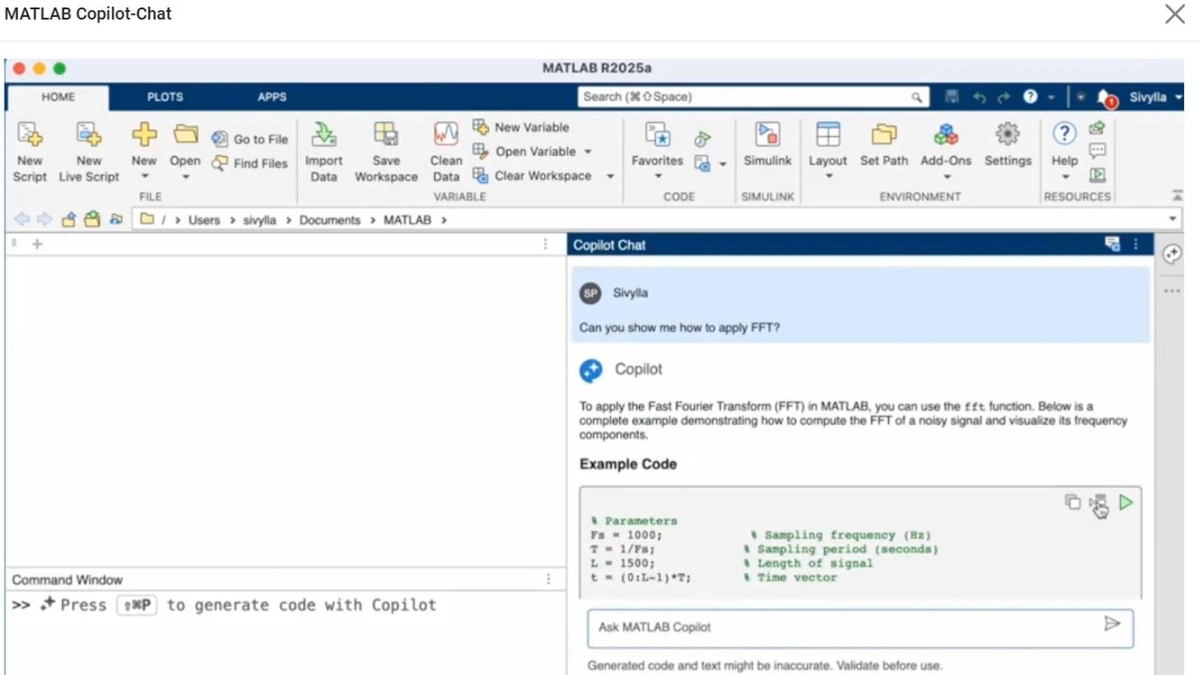Launch Simulink
Viewport: 1200px width, 675px height.
[768, 145]
